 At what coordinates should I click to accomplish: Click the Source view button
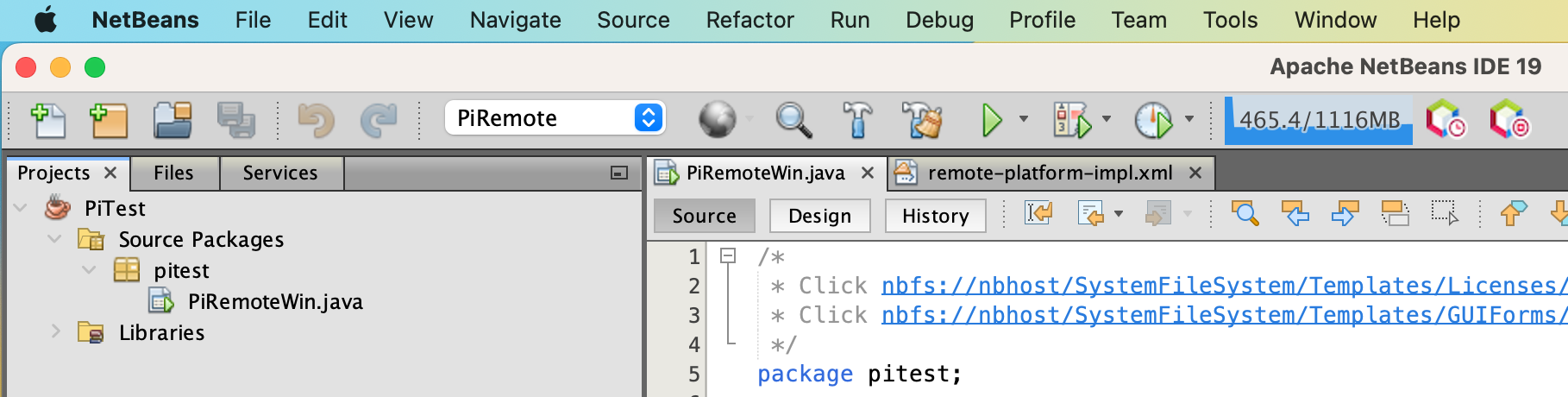click(704, 216)
